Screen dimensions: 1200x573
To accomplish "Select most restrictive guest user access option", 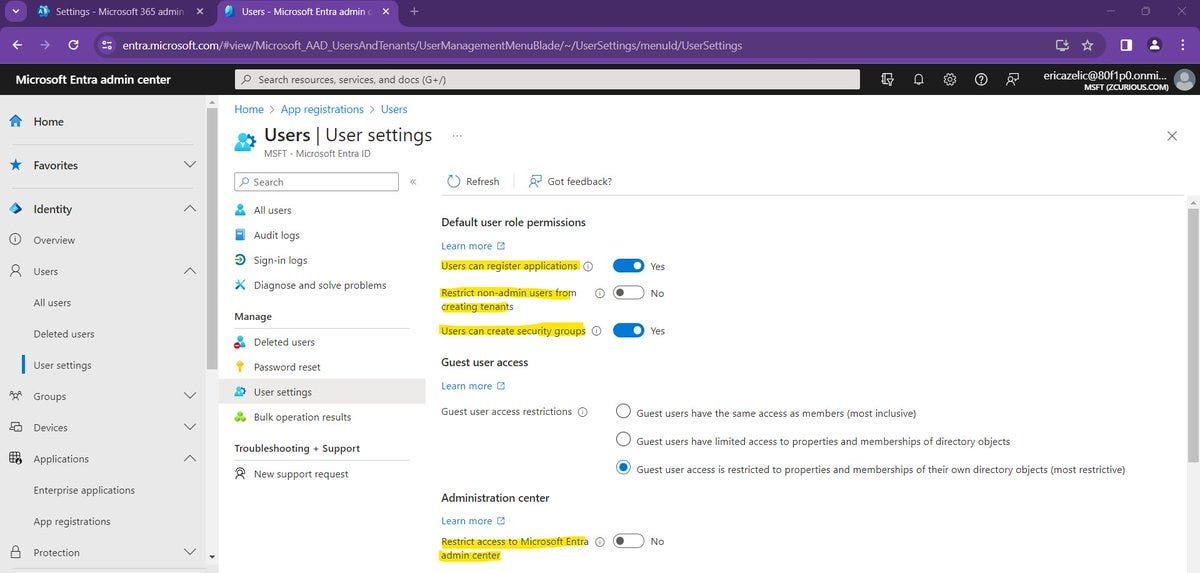I will tap(624, 467).
